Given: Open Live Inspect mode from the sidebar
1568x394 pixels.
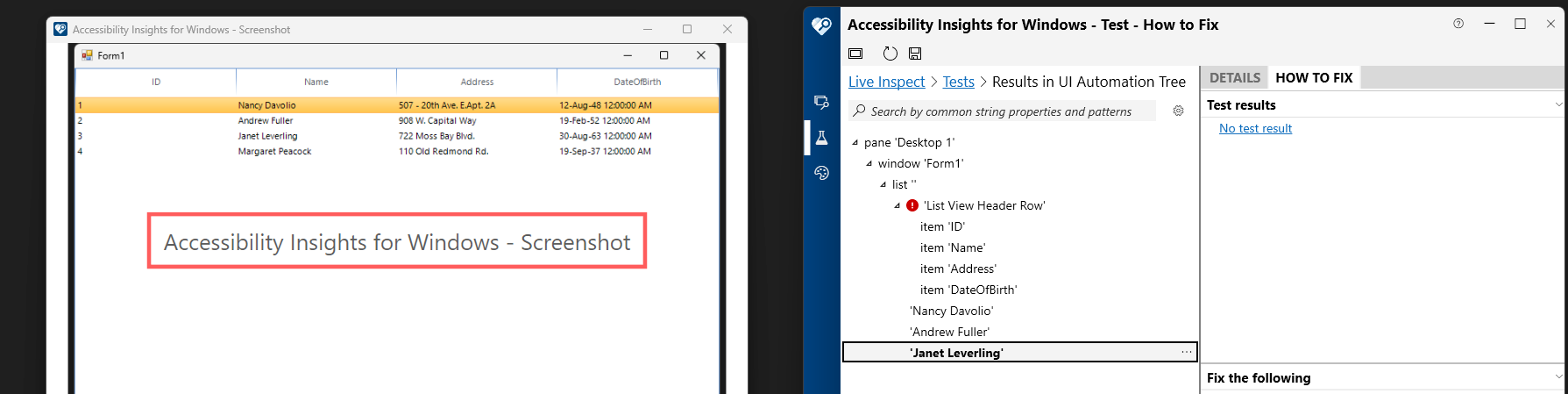Looking at the screenshot, I should (x=821, y=103).
